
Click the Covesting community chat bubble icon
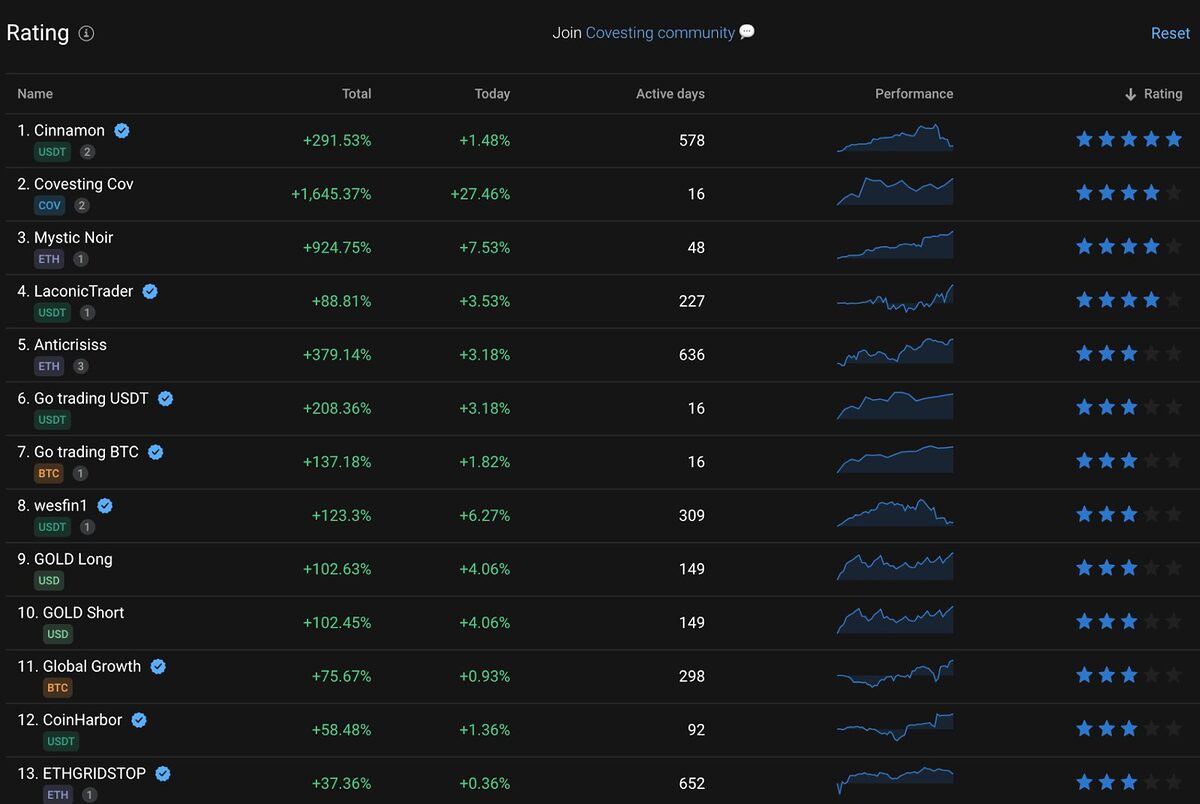point(747,32)
